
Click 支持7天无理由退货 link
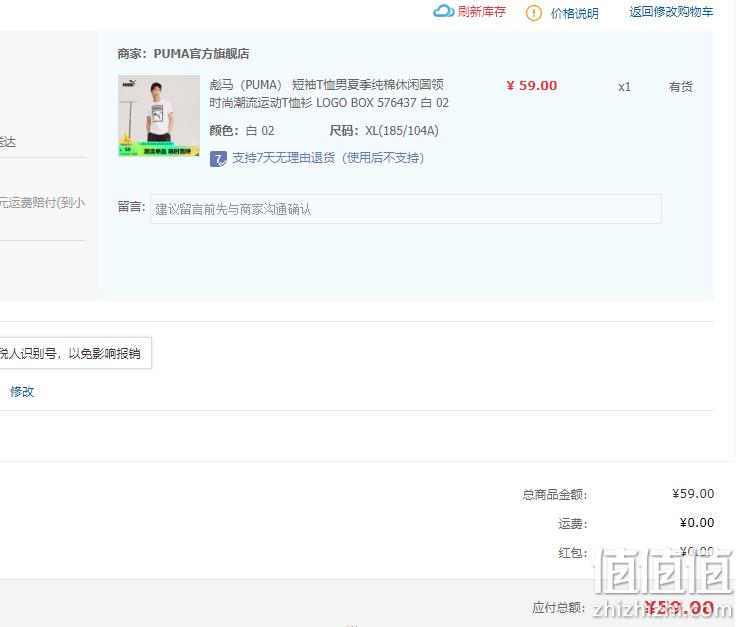pyautogui.click(x=328, y=158)
